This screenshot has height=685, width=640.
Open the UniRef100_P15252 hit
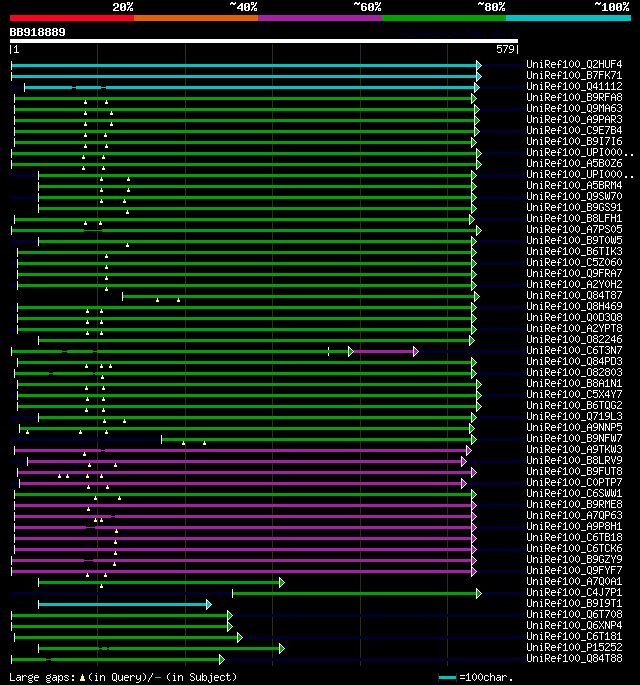(x=574, y=647)
